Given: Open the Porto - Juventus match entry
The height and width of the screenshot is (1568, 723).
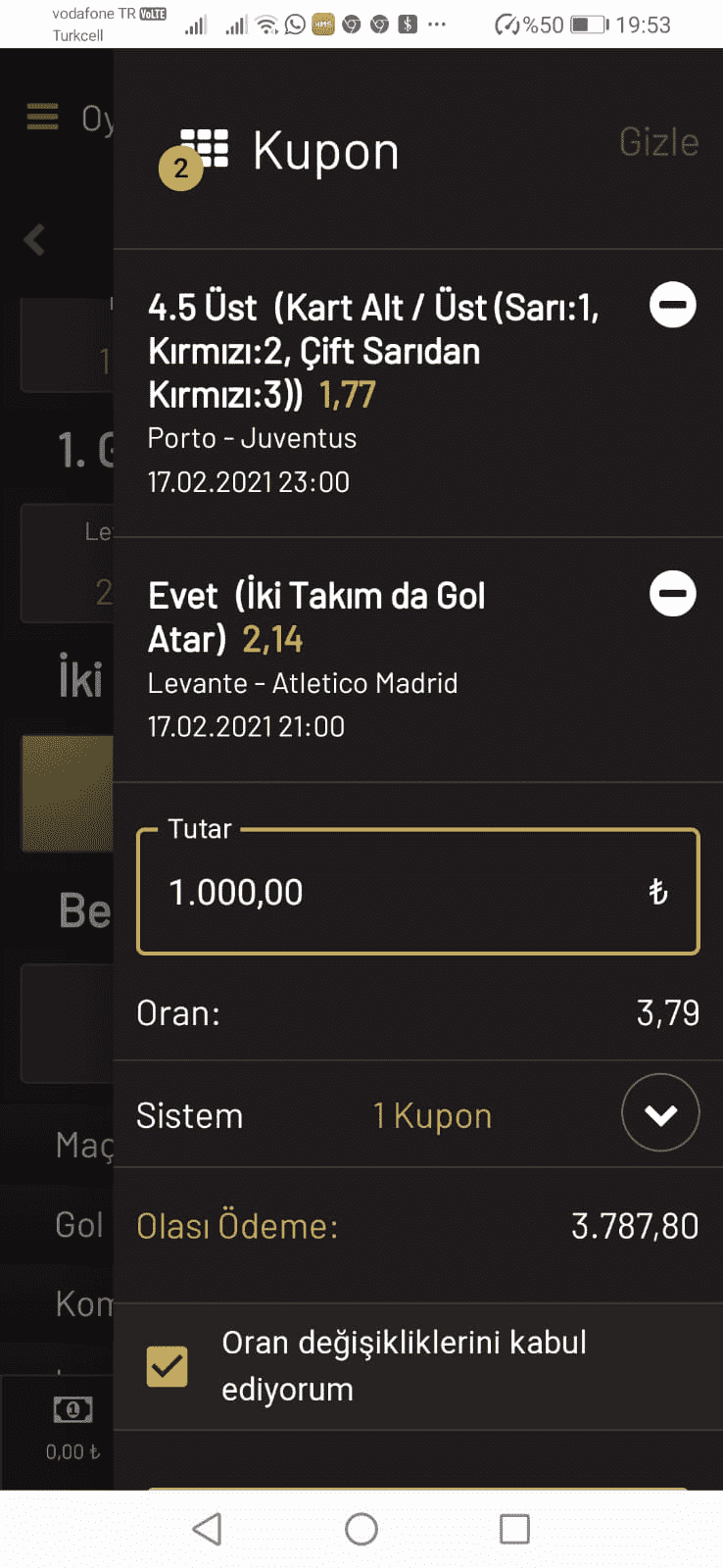Looking at the screenshot, I should 252,438.
